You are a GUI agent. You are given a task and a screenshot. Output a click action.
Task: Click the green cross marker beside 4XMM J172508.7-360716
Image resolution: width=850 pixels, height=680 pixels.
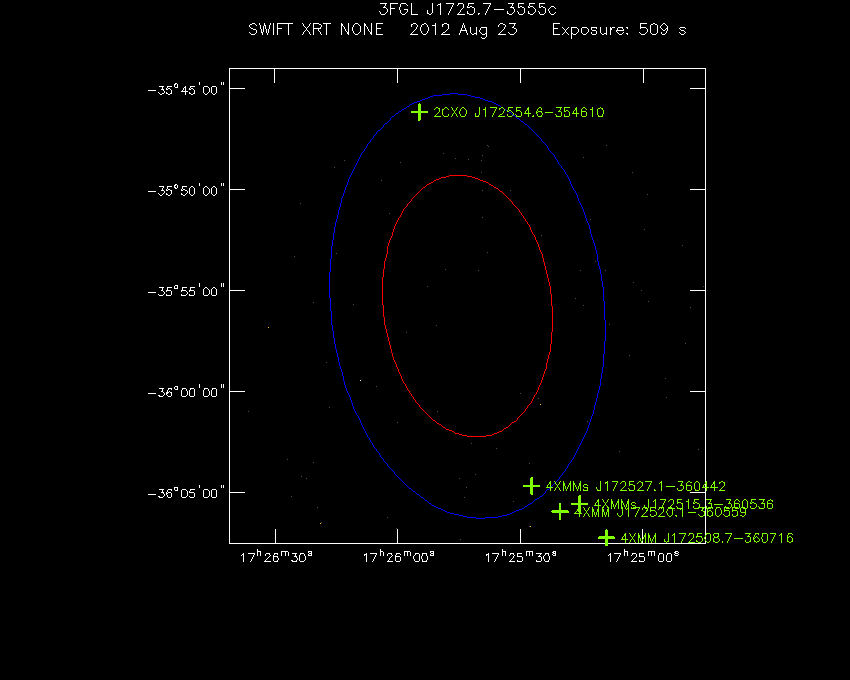(606, 538)
